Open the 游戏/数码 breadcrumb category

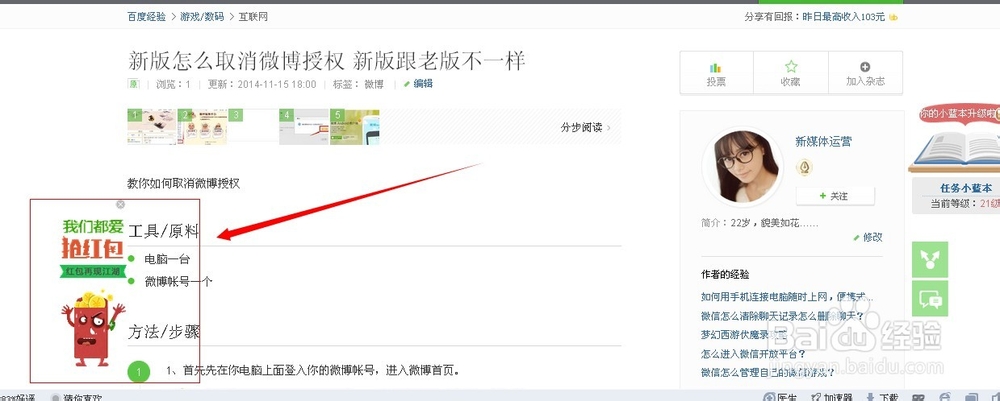pyautogui.click(x=202, y=17)
